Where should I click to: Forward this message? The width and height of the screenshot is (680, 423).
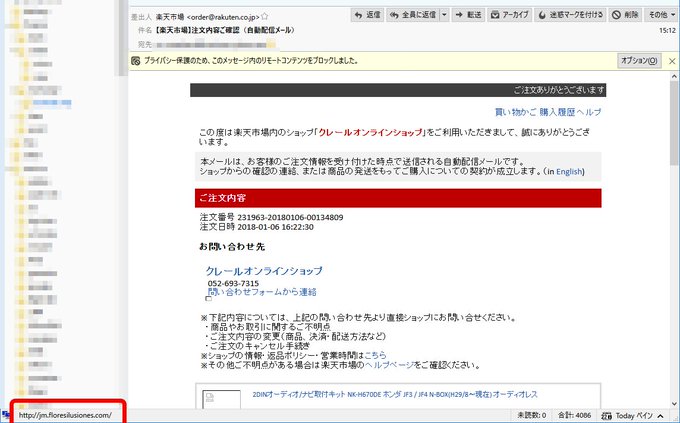468,15
